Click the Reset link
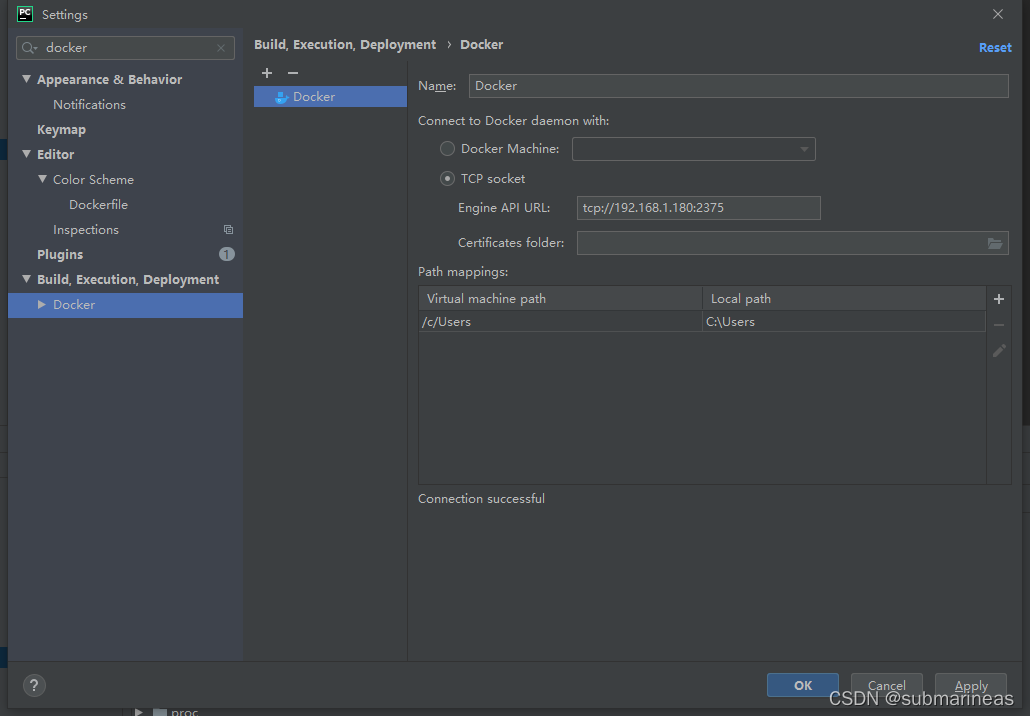The width and height of the screenshot is (1030, 716). (995, 48)
